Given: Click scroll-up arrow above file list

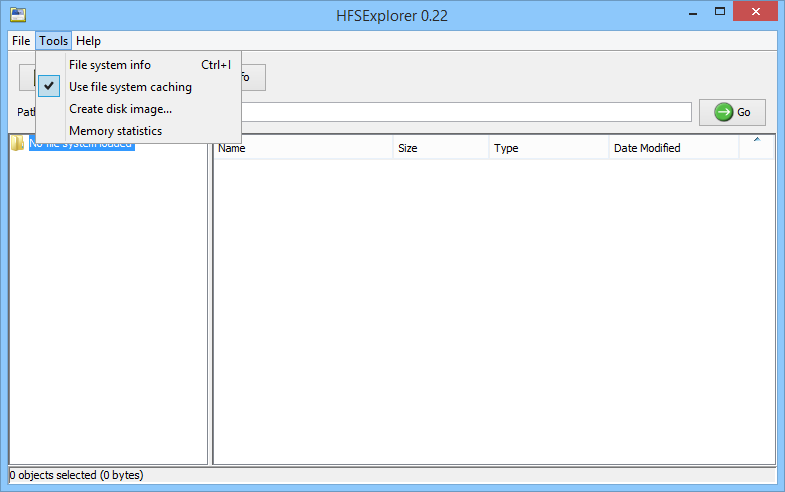Looking at the screenshot, I should [757, 140].
